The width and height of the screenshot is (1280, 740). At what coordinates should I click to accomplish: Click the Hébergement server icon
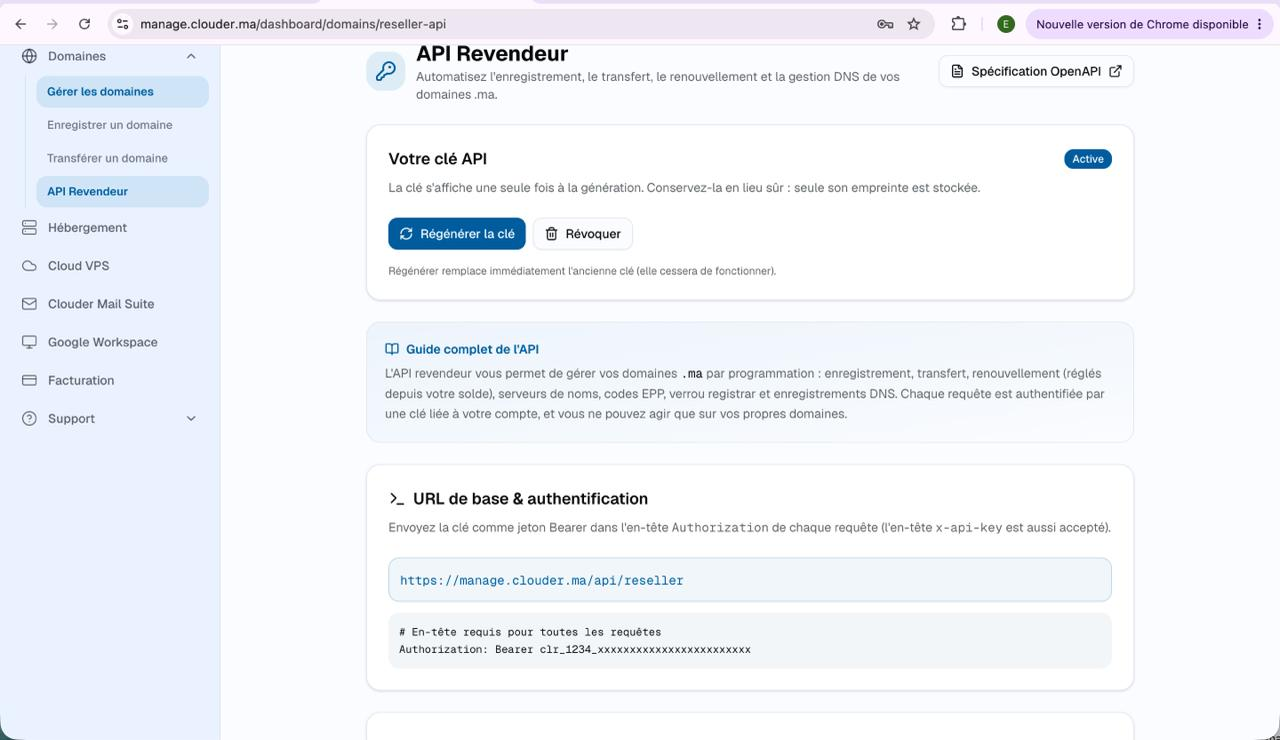click(x=29, y=228)
